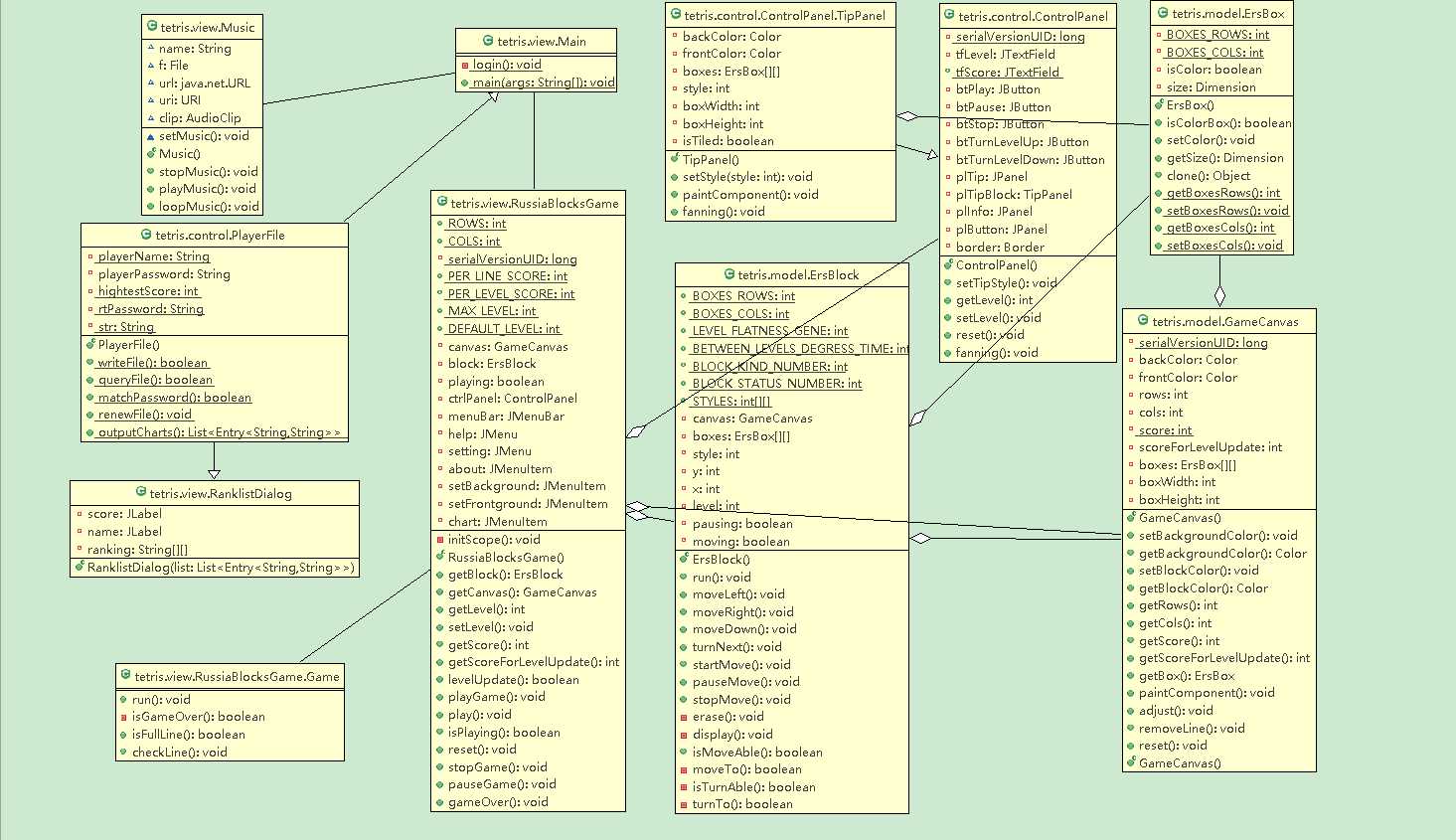Image resolution: width=1456 pixels, height=840 pixels.
Task: Click the red private icon beside login(): void
Action: click(464, 65)
